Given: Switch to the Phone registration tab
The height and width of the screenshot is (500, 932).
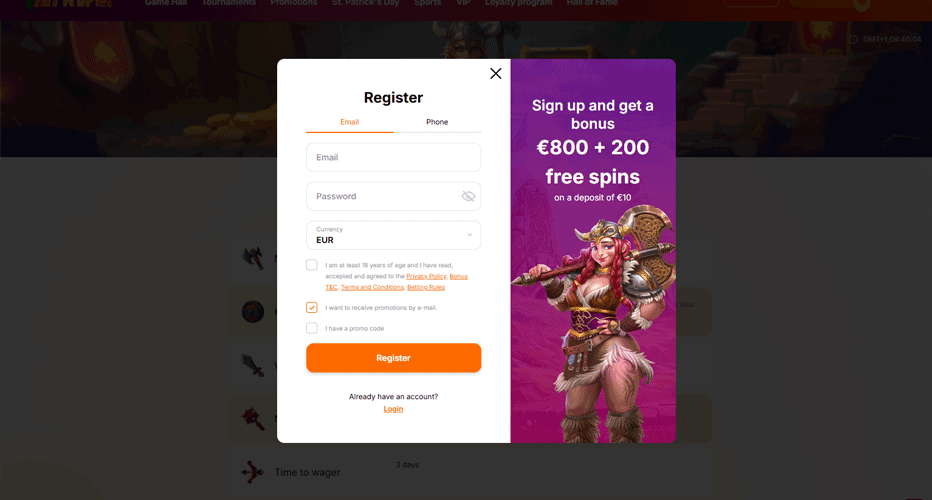Looking at the screenshot, I should (437, 122).
